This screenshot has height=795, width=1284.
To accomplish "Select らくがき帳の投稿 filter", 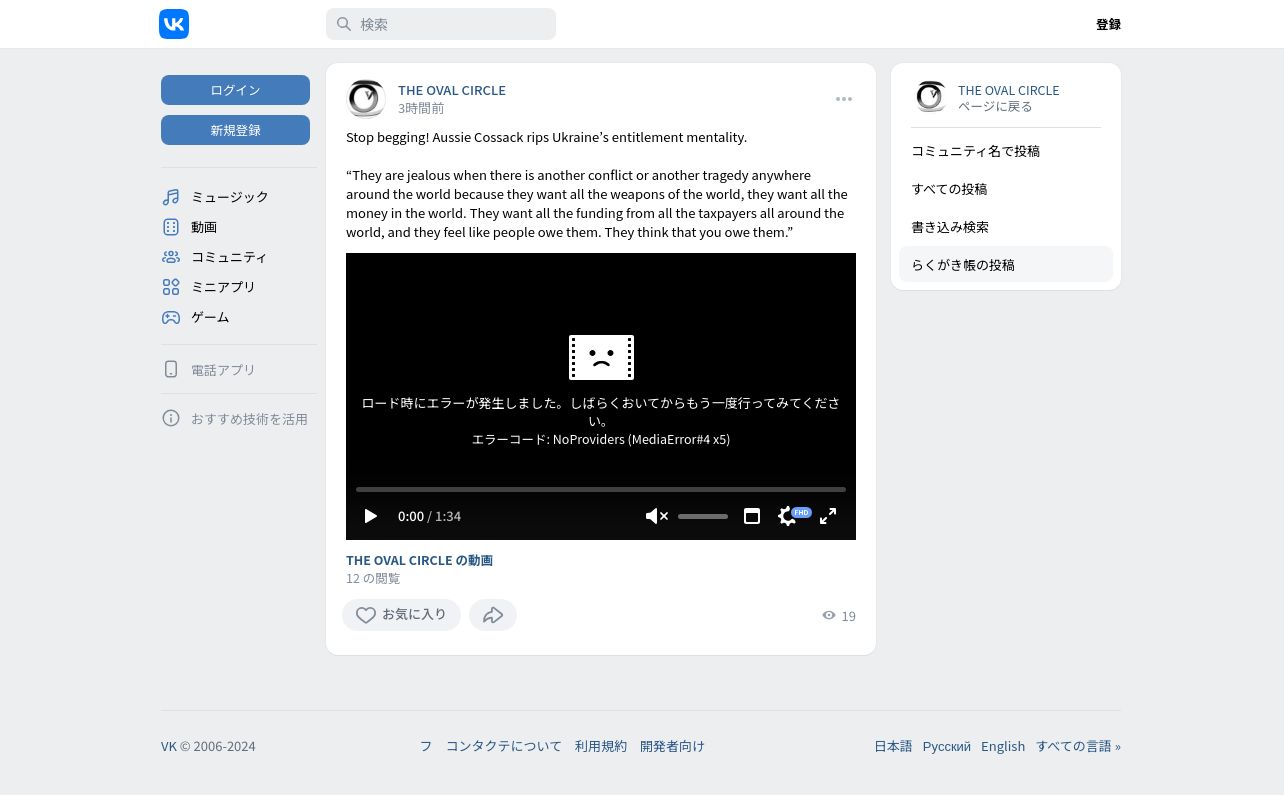I will point(1006,265).
